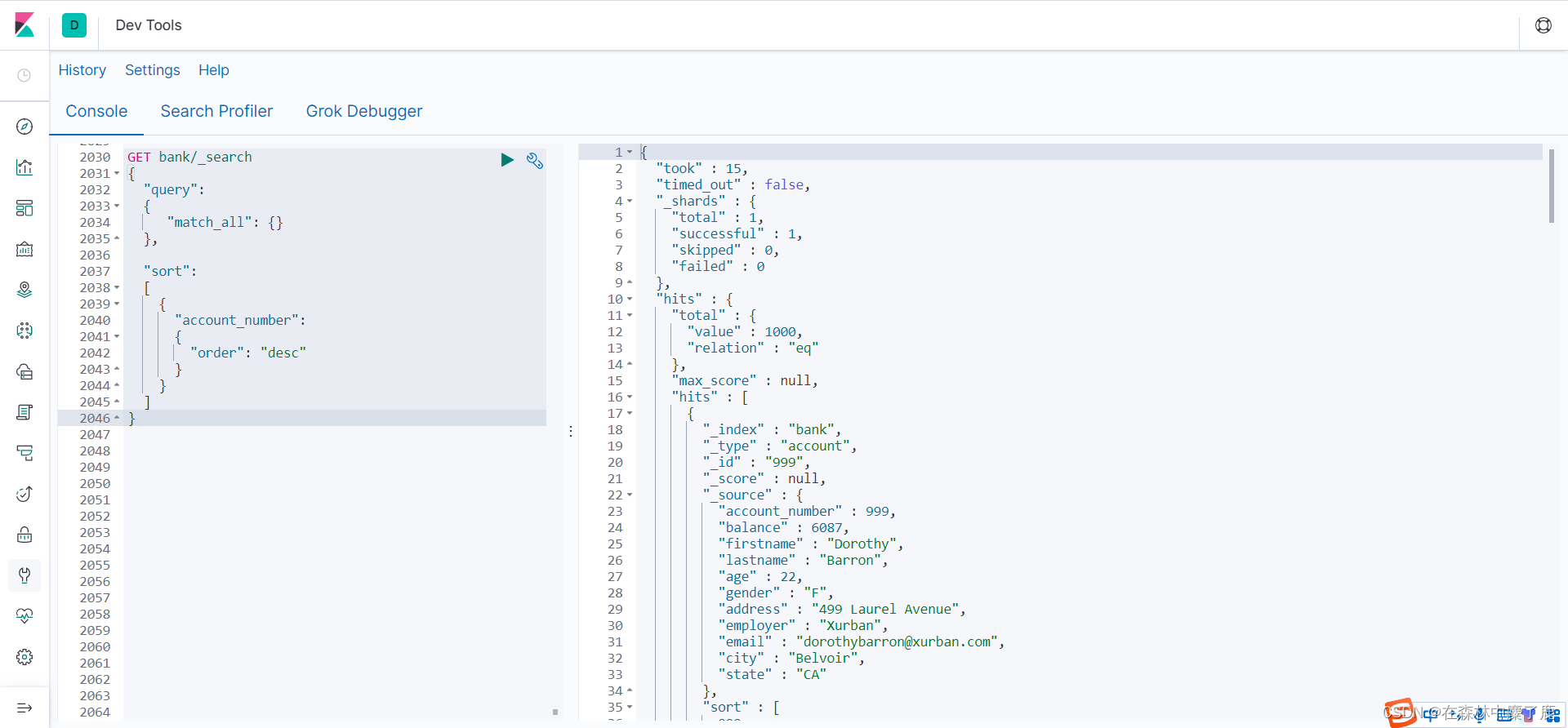Image resolution: width=1568 pixels, height=728 pixels.
Task: Collapse _source fold arrow on line 22
Action: [x=630, y=495]
